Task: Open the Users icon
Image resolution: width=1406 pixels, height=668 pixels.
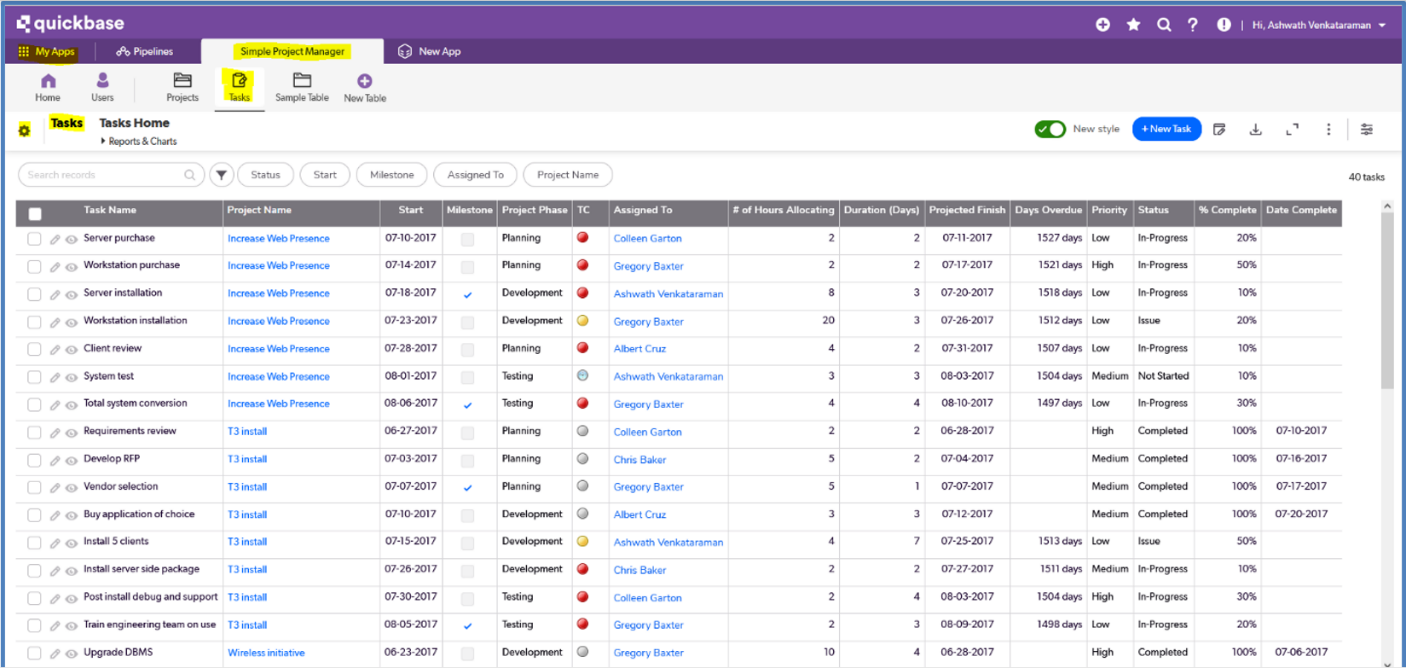Action: [x=102, y=82]
